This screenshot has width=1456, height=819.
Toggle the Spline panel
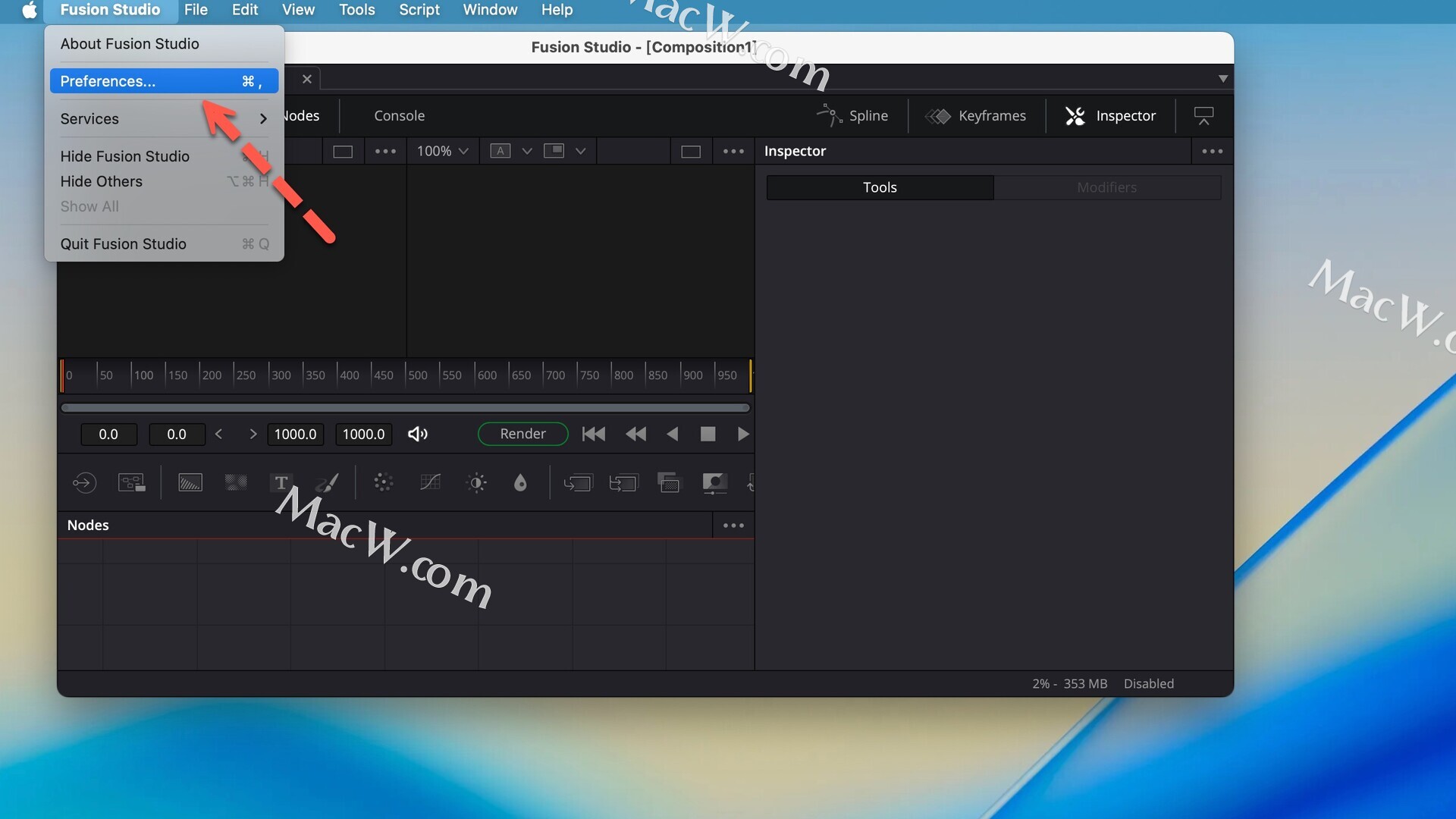coord(852,116)
